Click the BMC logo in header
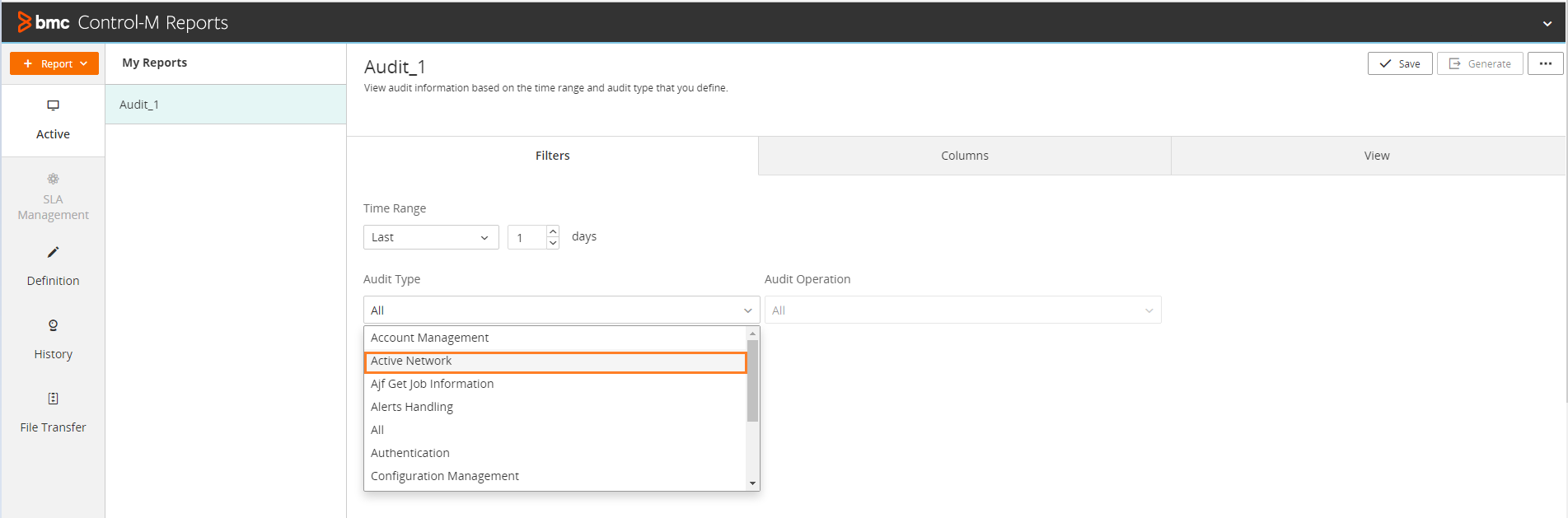Image resolution: width=1568 pixels, height=518 pixels. click(x=44, y=22)
